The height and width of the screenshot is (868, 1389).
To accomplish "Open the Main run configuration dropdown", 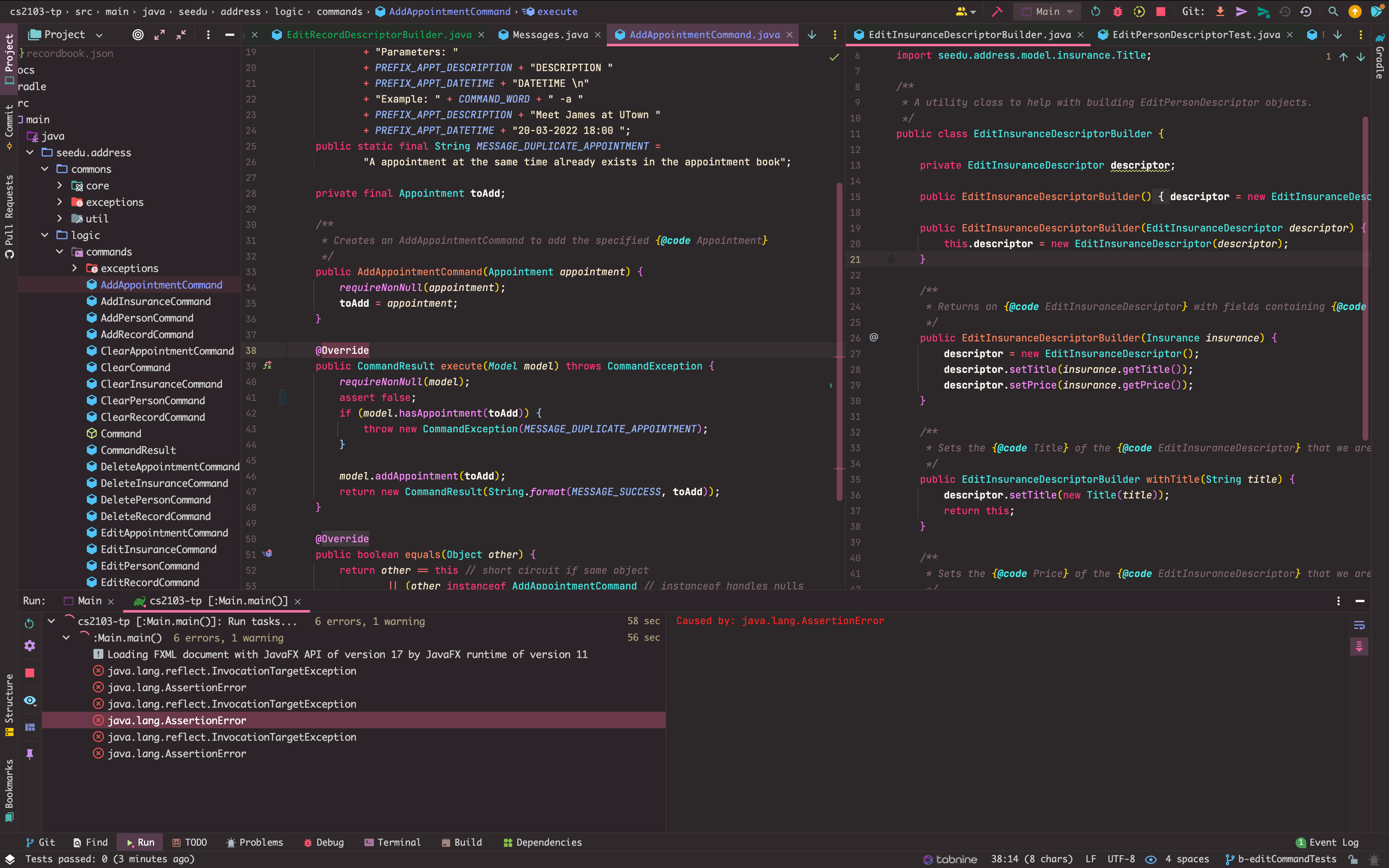I will 1048,12.
